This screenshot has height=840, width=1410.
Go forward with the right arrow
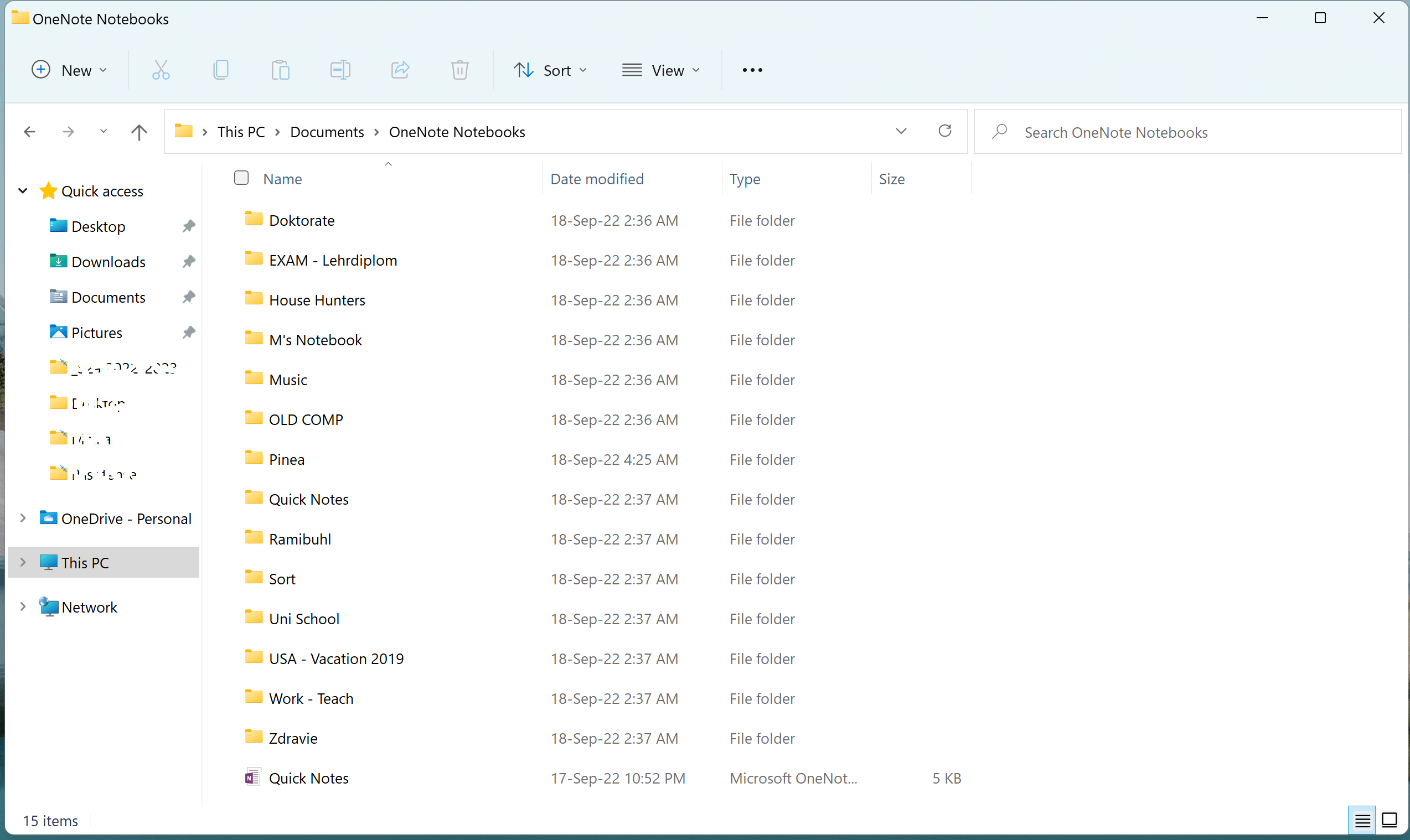[69, 132]
